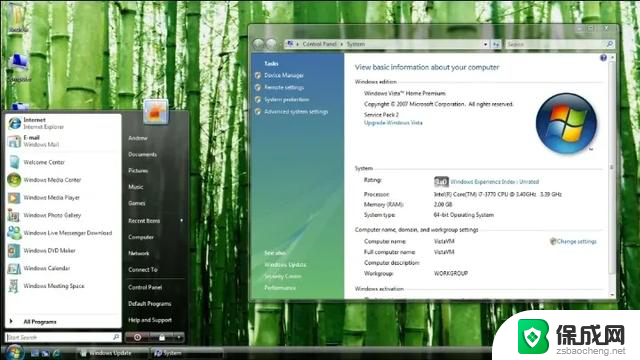
Task: Click the rating score badge icon
Action: (441, 182)
